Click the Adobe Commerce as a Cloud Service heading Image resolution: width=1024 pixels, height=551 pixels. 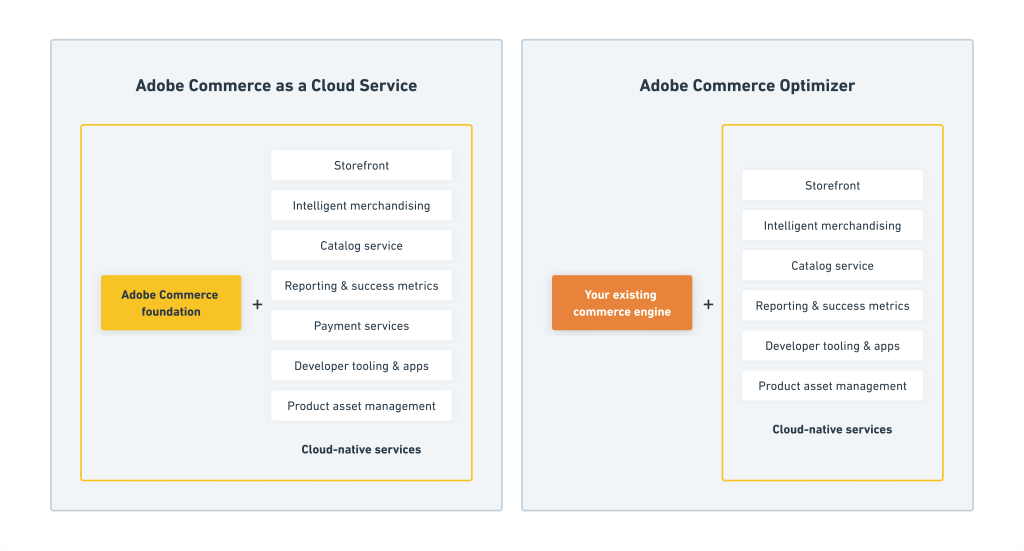pyautogui.click(x=276, y=86)
